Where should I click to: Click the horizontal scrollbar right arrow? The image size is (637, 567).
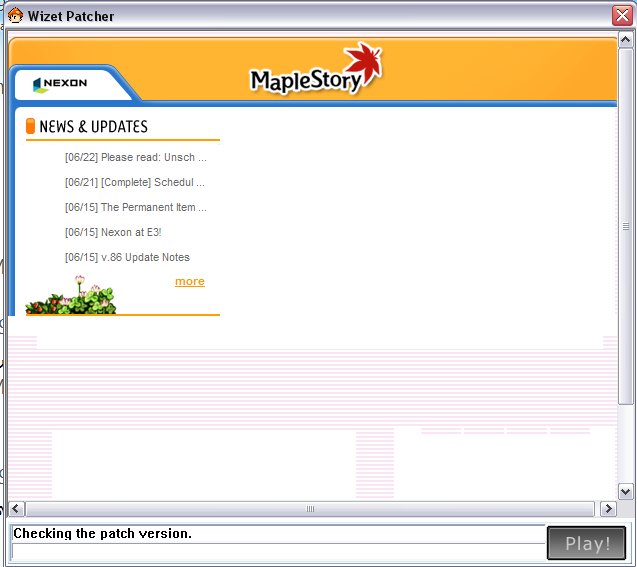point(608,509)
